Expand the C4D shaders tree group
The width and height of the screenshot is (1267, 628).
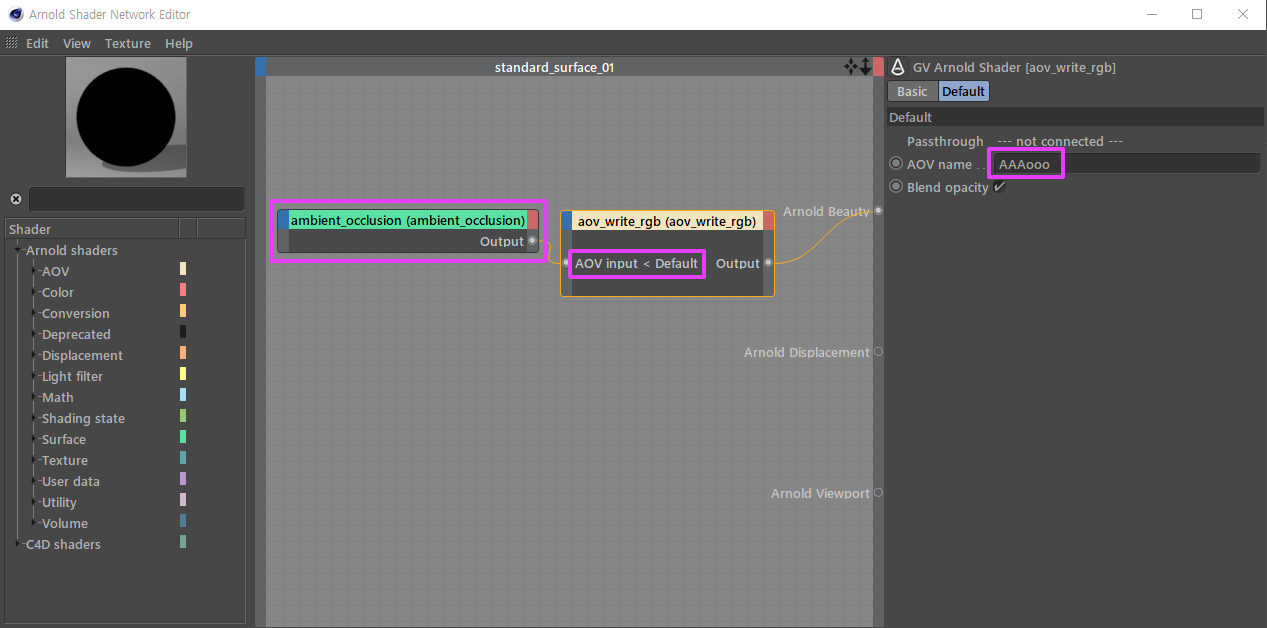coord(20,544)
